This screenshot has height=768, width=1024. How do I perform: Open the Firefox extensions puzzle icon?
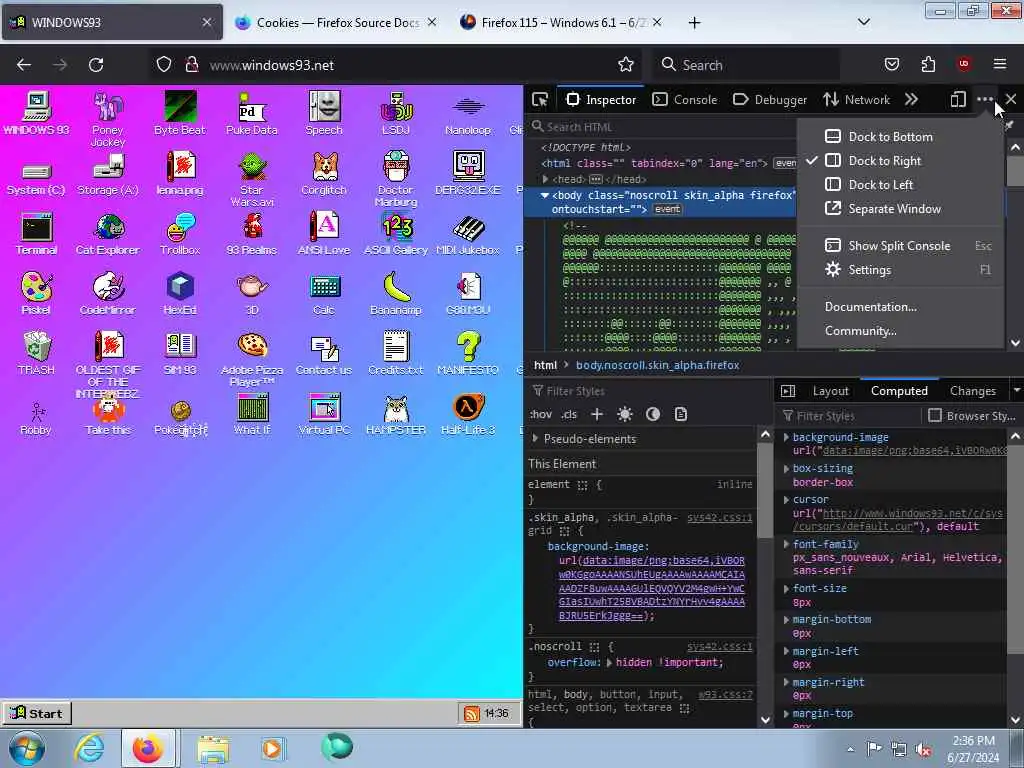pos(928,64)
